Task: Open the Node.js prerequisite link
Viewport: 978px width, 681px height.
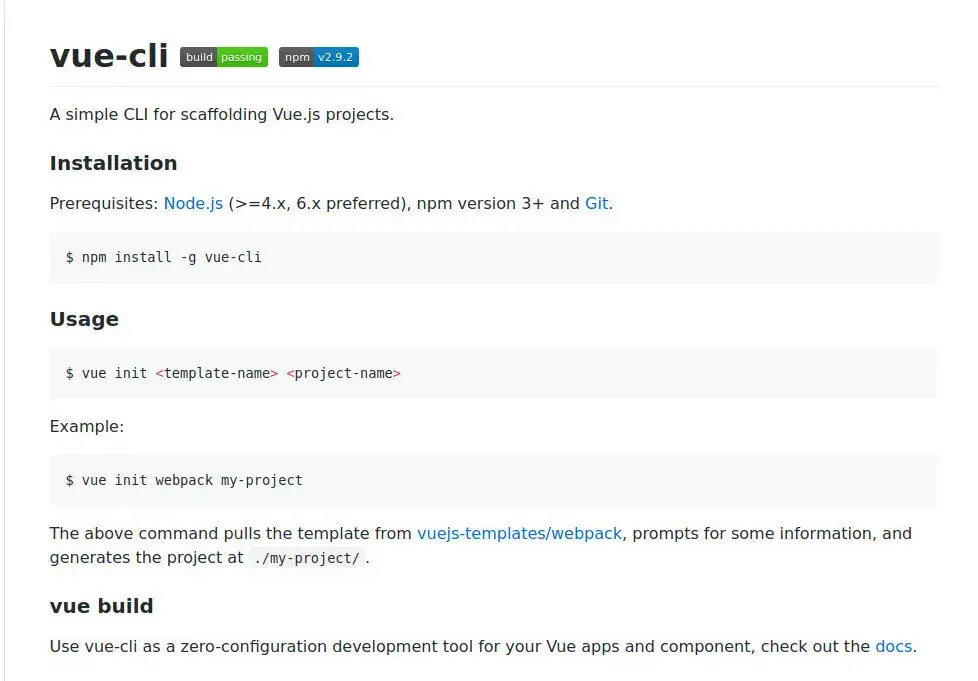Action: pyautogui.click(x=193, y=203)
